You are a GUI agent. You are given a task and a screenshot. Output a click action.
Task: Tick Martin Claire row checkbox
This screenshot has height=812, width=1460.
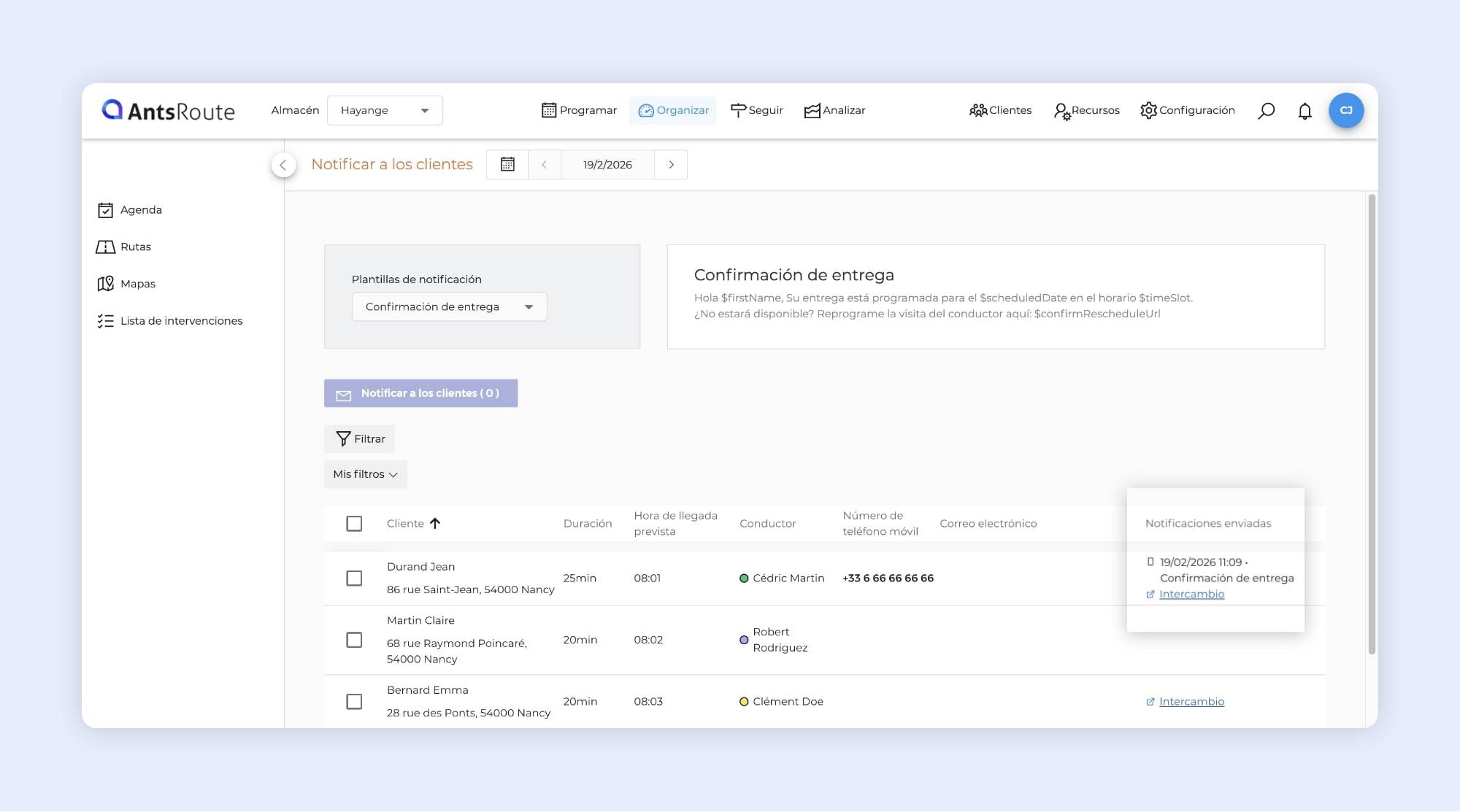pos(354,640)
